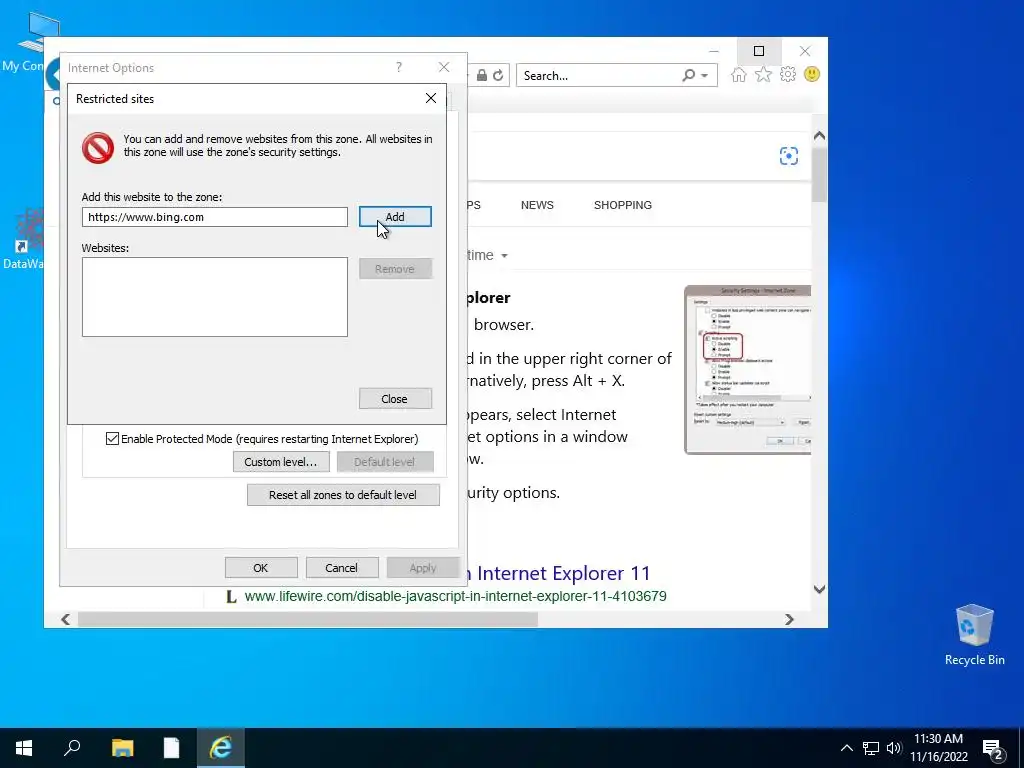1024x768 pixels.
Task: Click the vertical scrollbar up arrow
Action: [x=820, y=136]
